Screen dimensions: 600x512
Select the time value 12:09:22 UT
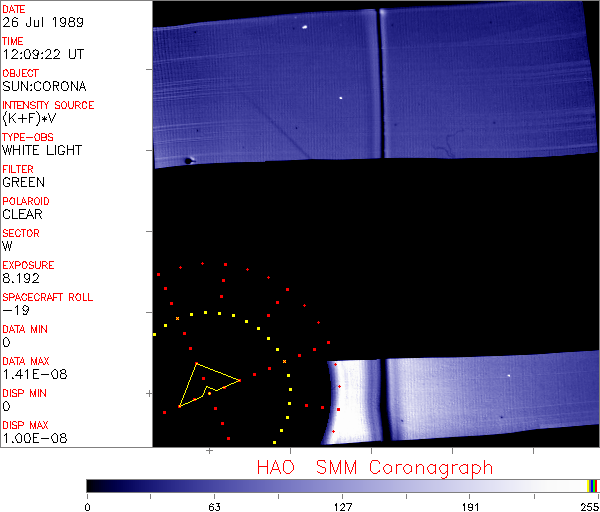41,54
